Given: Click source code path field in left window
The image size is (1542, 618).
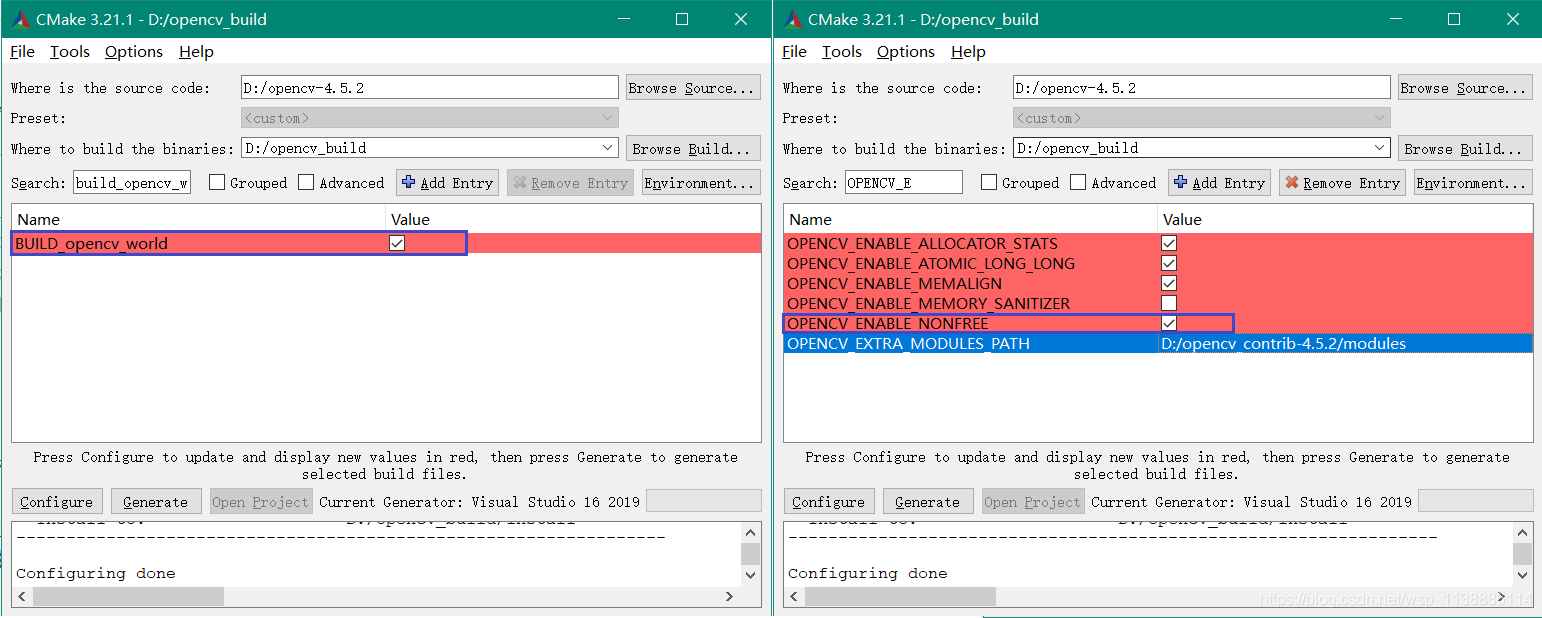Looking at the screenshot, I should (430, 88).
